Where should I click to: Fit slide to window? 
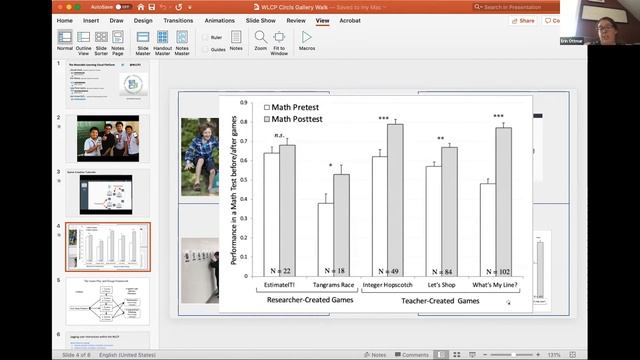click(279, 42)
